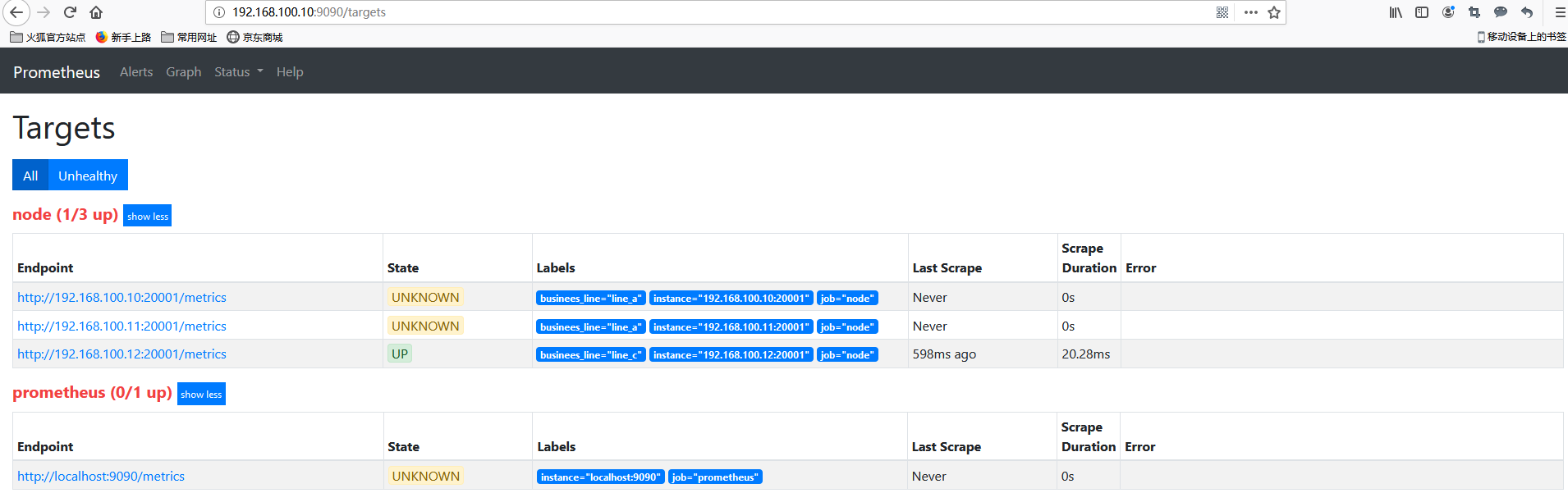Select the All targets filter
The width and height of the screenshot is (1568, 493).
point(30,176)
